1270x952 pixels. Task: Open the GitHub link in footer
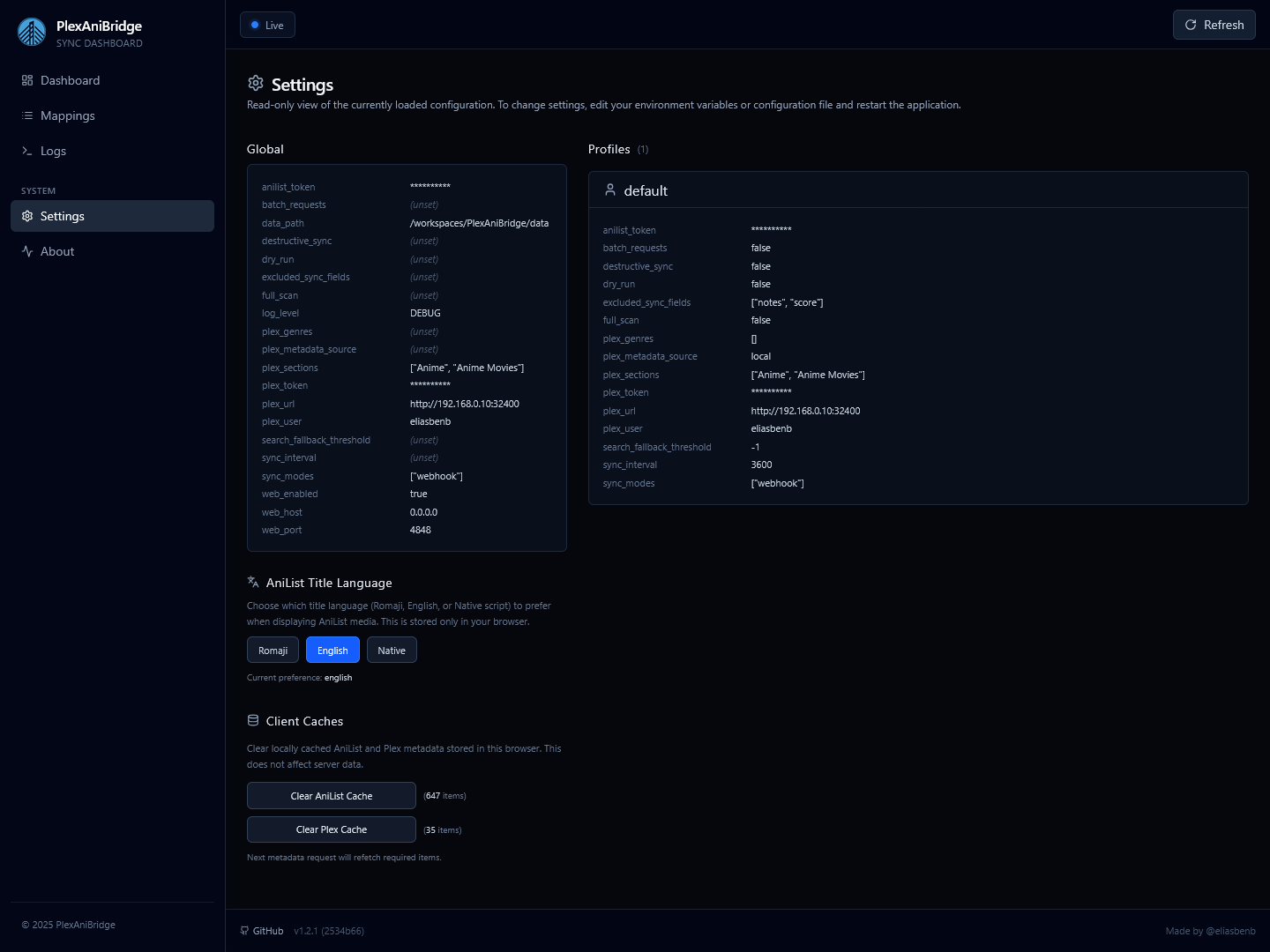tap(262, 931)
